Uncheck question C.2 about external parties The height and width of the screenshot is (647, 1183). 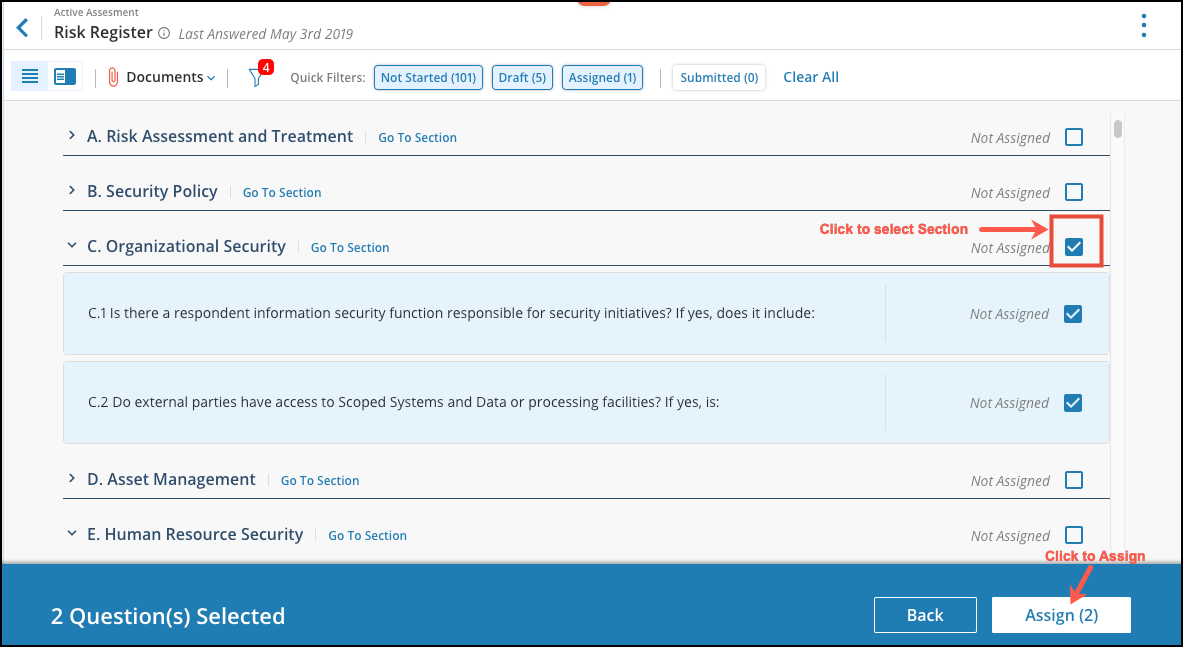(x=1074, y=402)
